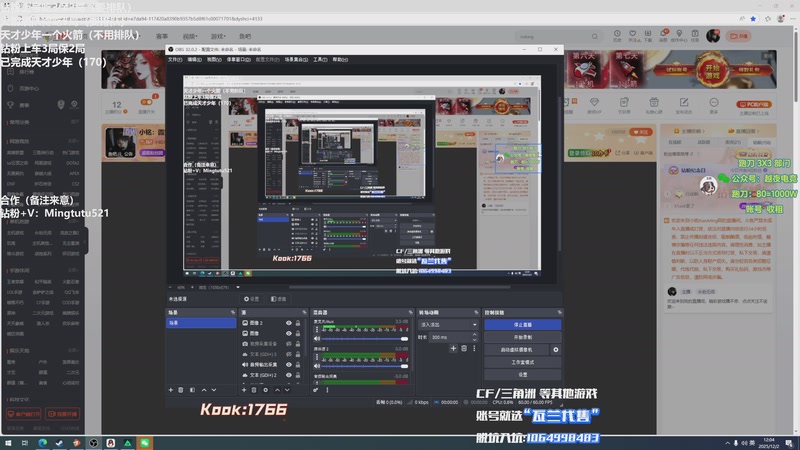800x450 pixels.
Task: Mute the second mixer audio channel
Action: [x=317, y=366]
